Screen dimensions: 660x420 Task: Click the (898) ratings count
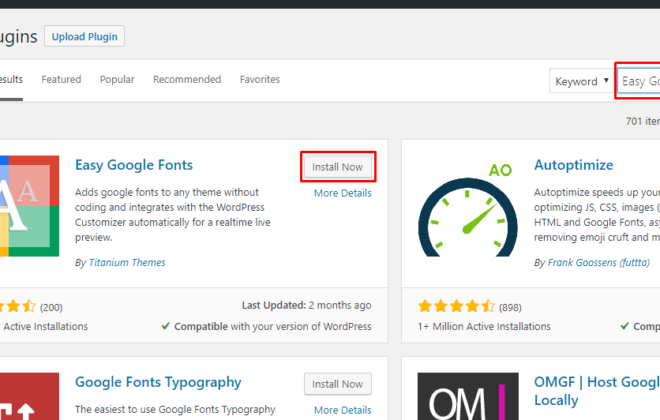(x=510, y=308)
